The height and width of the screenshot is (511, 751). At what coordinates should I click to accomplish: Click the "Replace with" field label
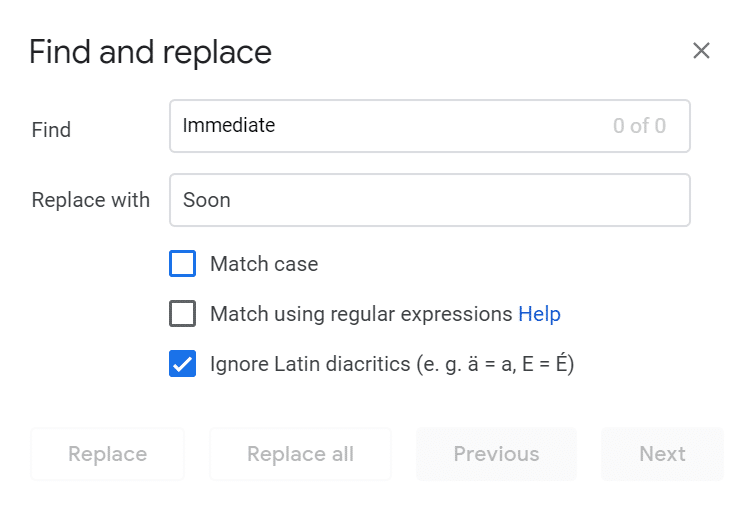point(91,200)
